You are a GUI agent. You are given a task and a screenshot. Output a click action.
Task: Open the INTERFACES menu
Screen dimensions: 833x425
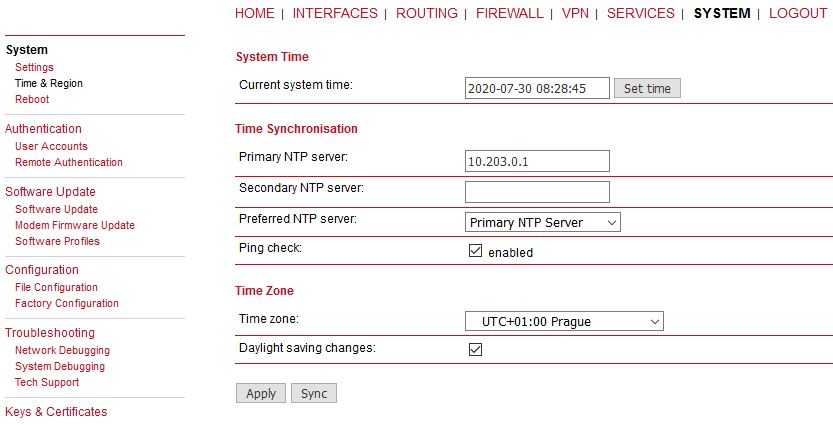(x=335, y=13)
